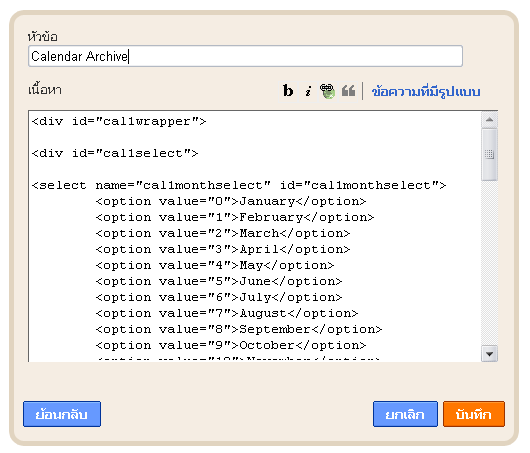
Task: Focus the title field containing Calendar Archive
Action: (245, 56)
